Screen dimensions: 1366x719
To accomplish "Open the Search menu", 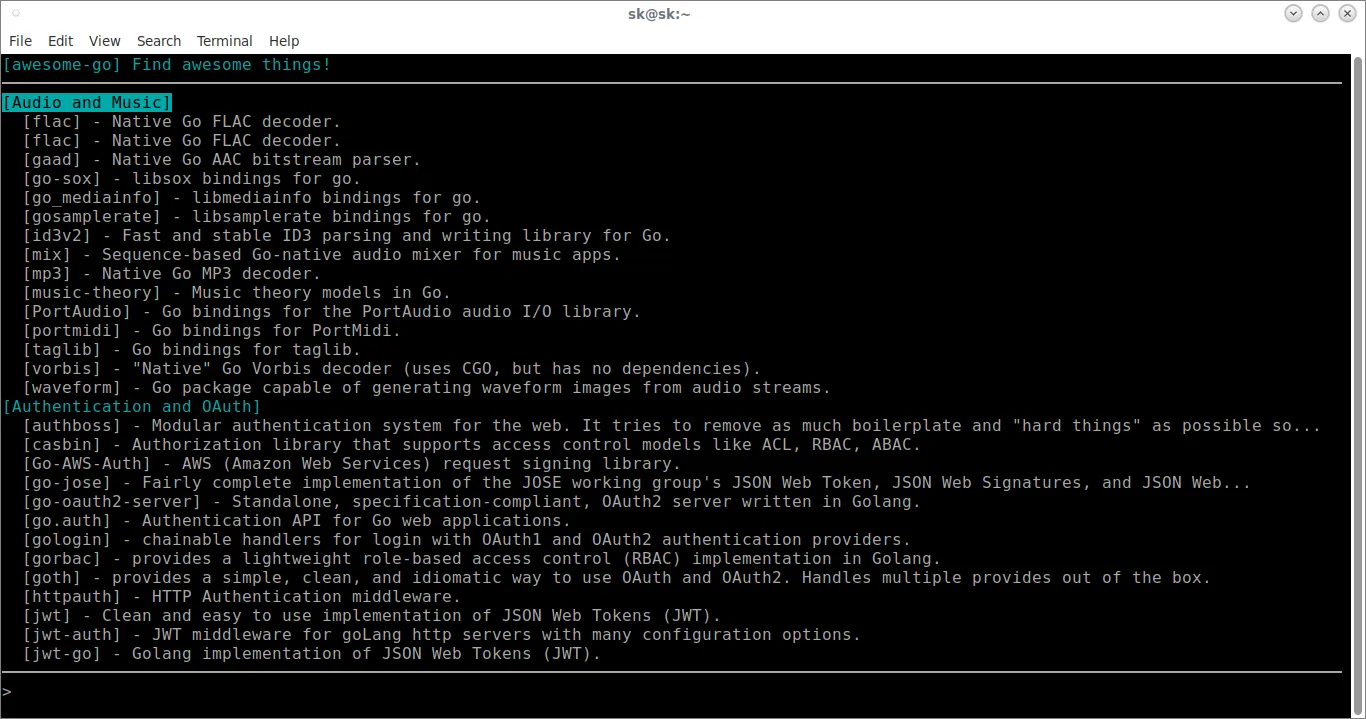I will pos(159,41).
